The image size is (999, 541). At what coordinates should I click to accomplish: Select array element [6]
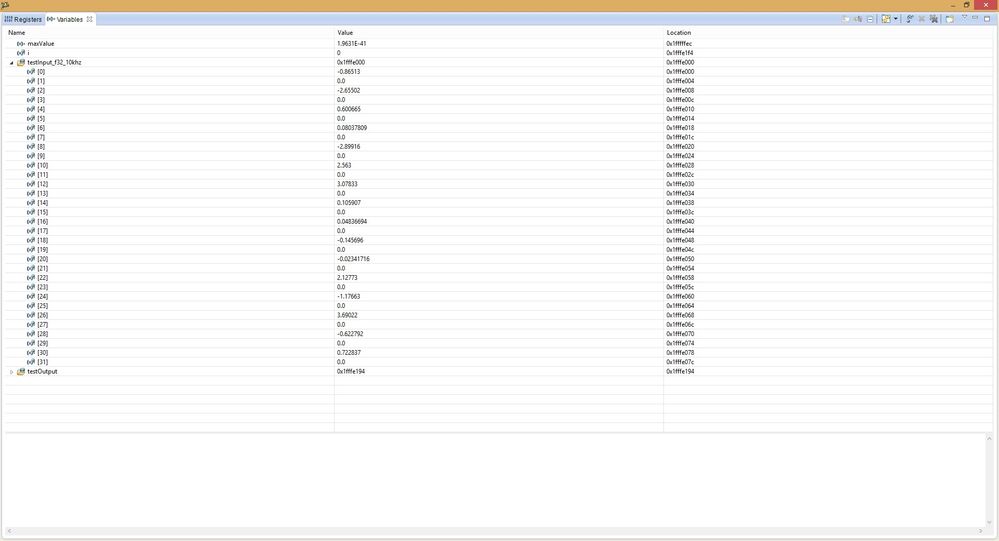(x=499, y=127)
